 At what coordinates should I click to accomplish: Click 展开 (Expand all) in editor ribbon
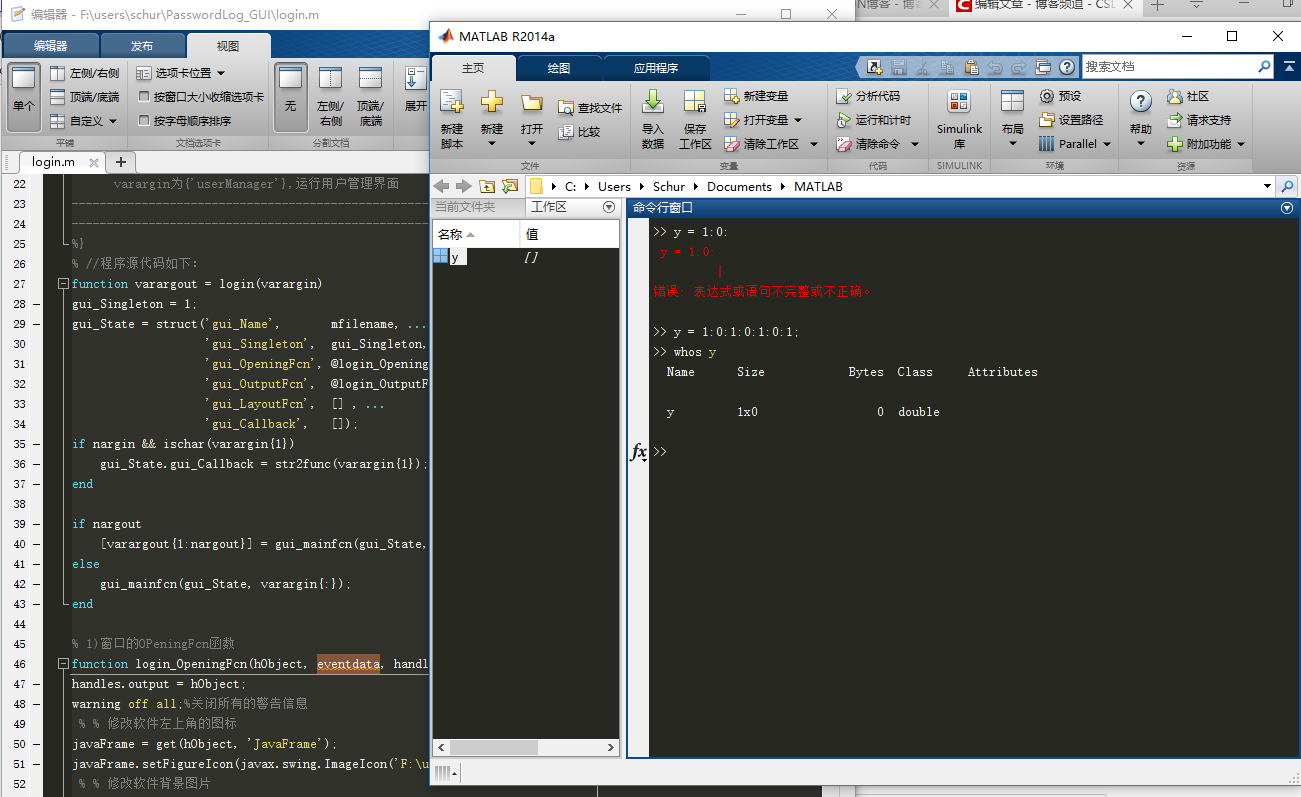[x=415, y=90]
